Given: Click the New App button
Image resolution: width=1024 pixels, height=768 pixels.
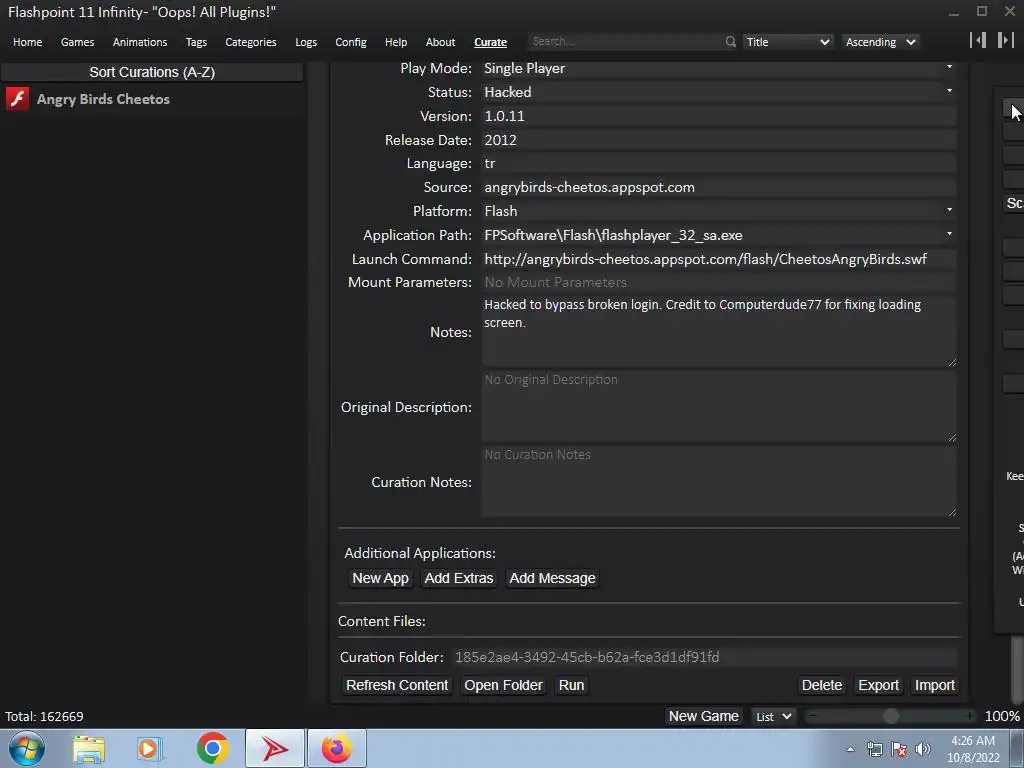Looking at the screenshot, I should tap(380, 578).
